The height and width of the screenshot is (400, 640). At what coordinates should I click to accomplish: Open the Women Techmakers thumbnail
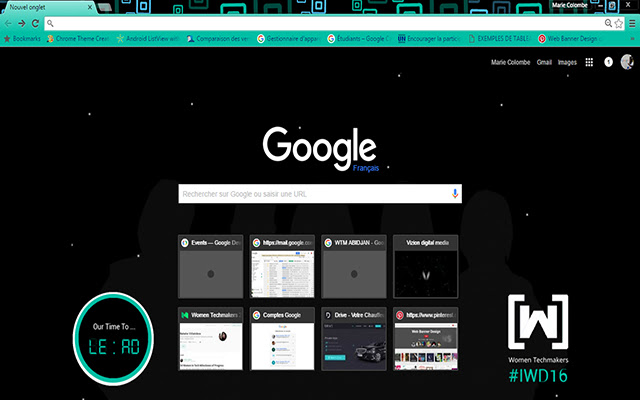click(x=211, y=339)
